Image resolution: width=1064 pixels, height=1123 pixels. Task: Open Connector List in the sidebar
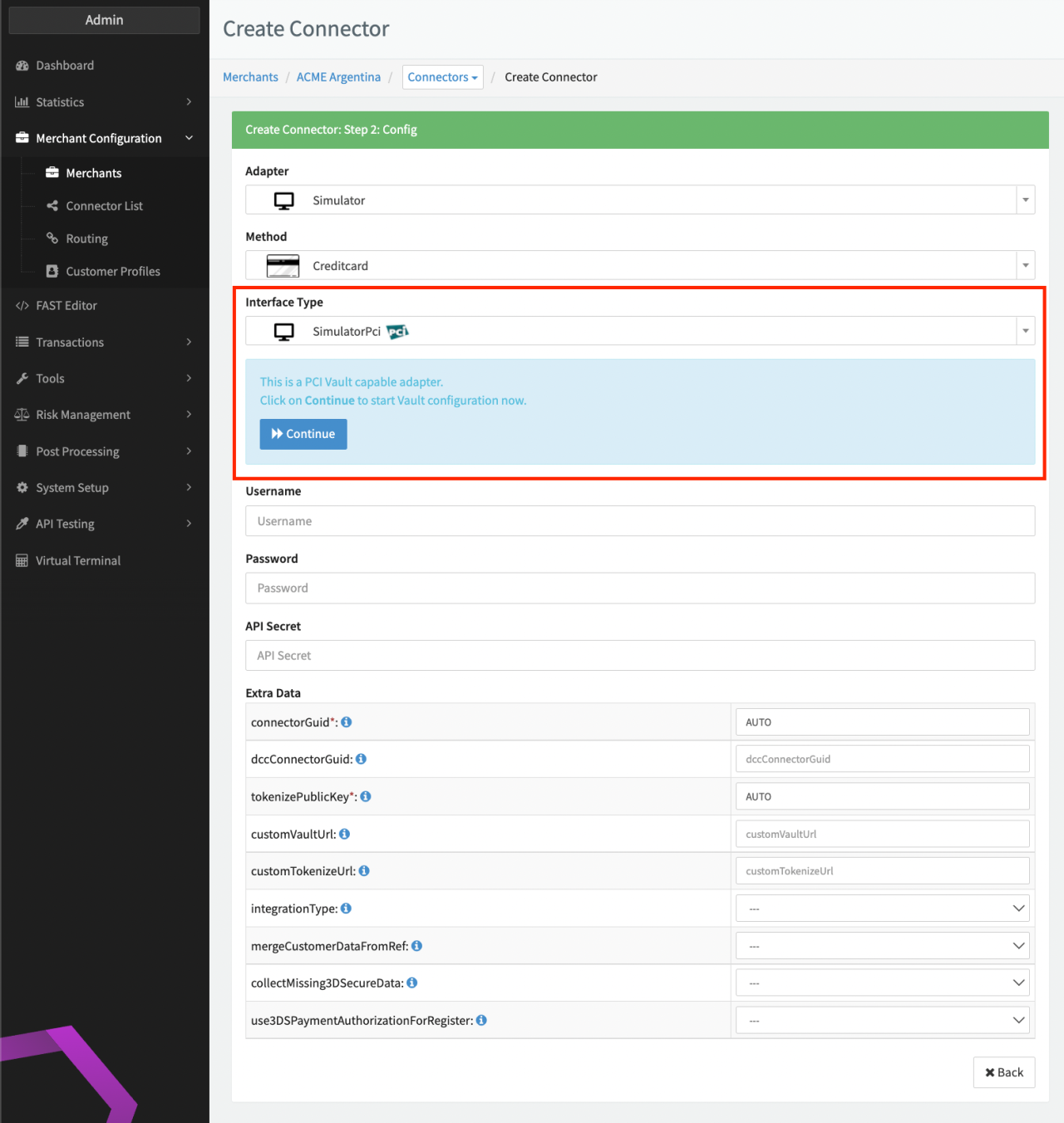point(104,206)
